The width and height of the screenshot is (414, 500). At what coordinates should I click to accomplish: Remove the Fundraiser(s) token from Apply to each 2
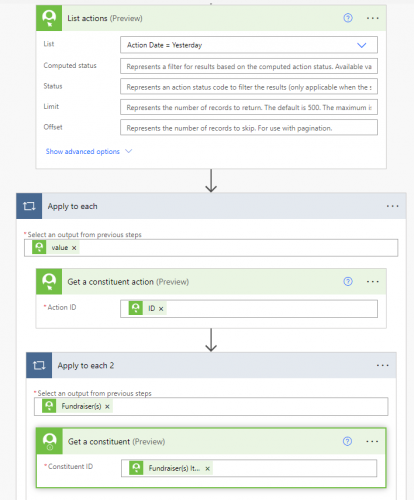[x=107, y=407]
